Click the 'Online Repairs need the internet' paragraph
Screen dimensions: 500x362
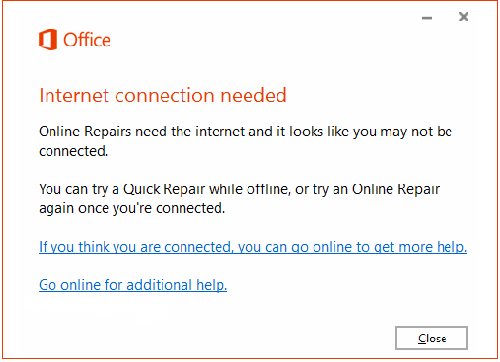click(245, 141)
